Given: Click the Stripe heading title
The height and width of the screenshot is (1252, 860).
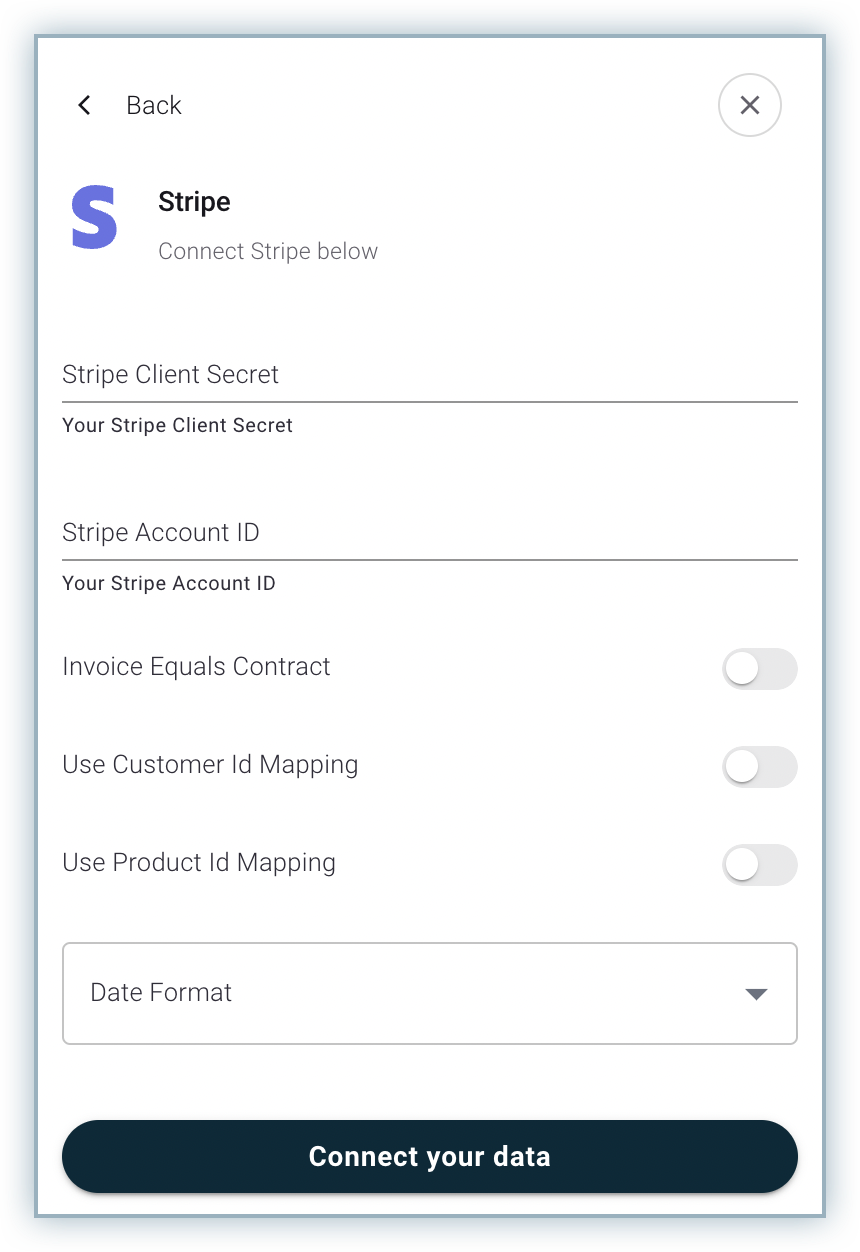Looking at the screenshot, I should coord(194,202).
